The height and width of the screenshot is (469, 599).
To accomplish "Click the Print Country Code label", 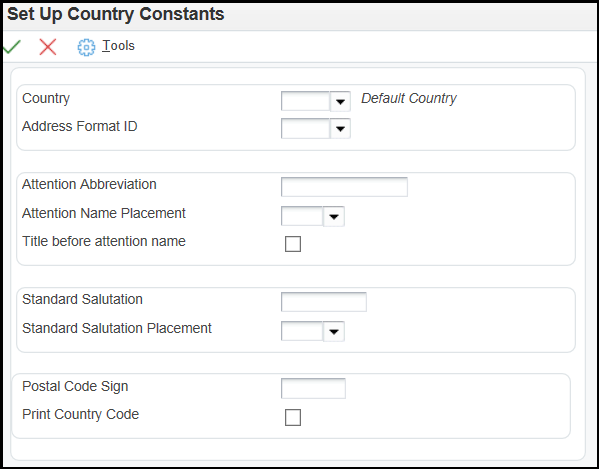I will click(81, 414).
